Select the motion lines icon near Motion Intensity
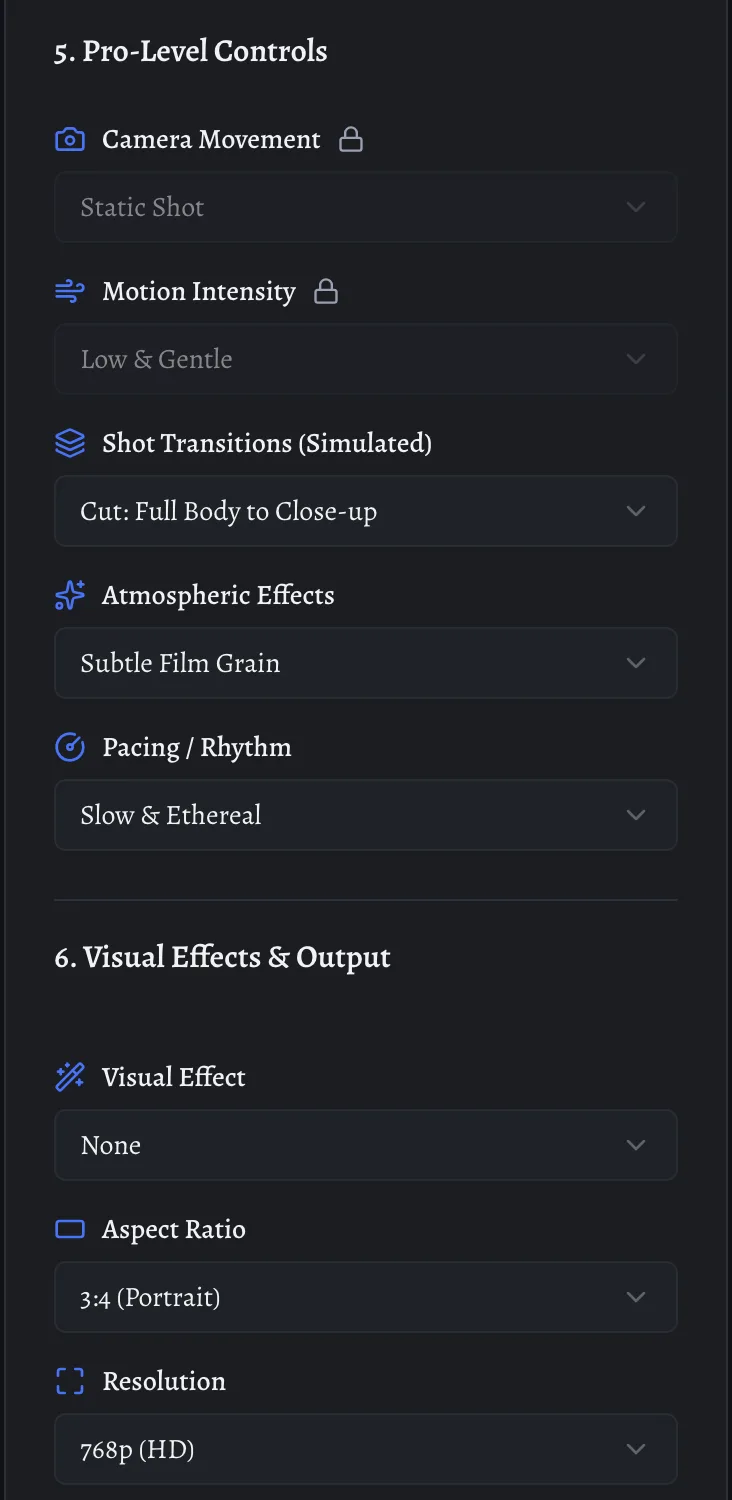 (x=69, y=291)
